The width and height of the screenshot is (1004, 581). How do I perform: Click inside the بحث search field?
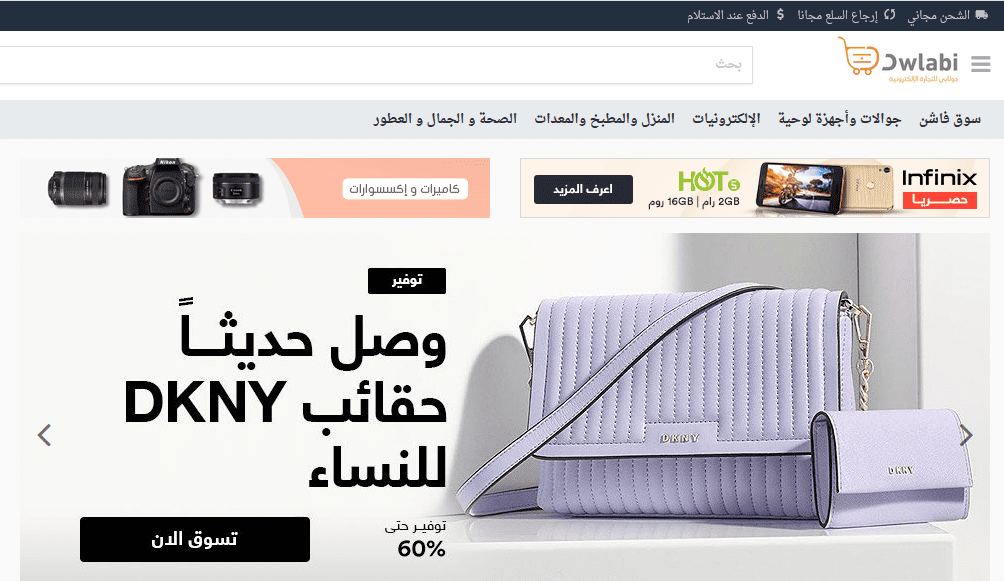pos(376,65)
